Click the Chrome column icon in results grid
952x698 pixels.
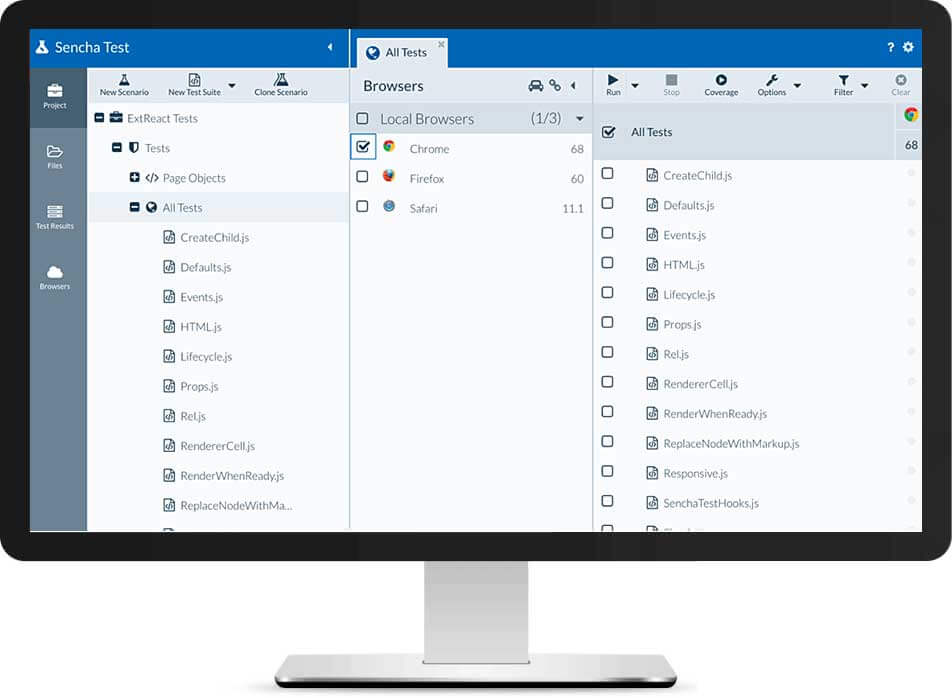911,115
